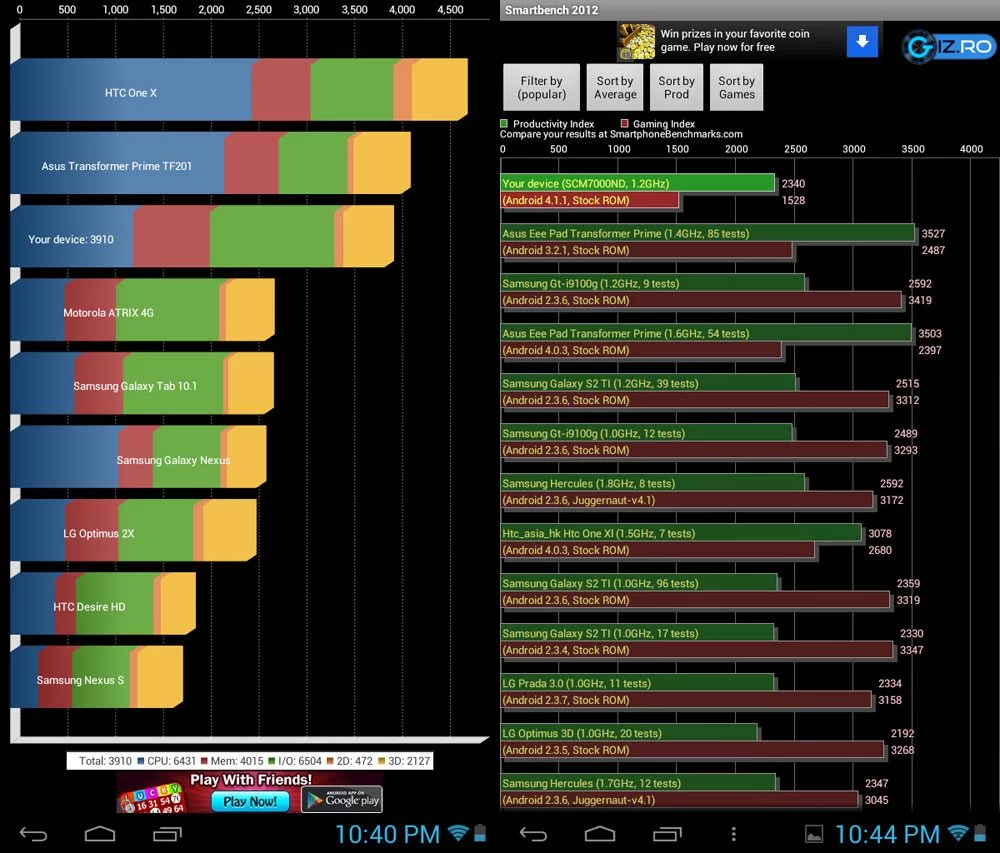Screen dimensions: 1000x853
Task: Click the blue CPU legend swatch
Action: click(x=141, y=761)
